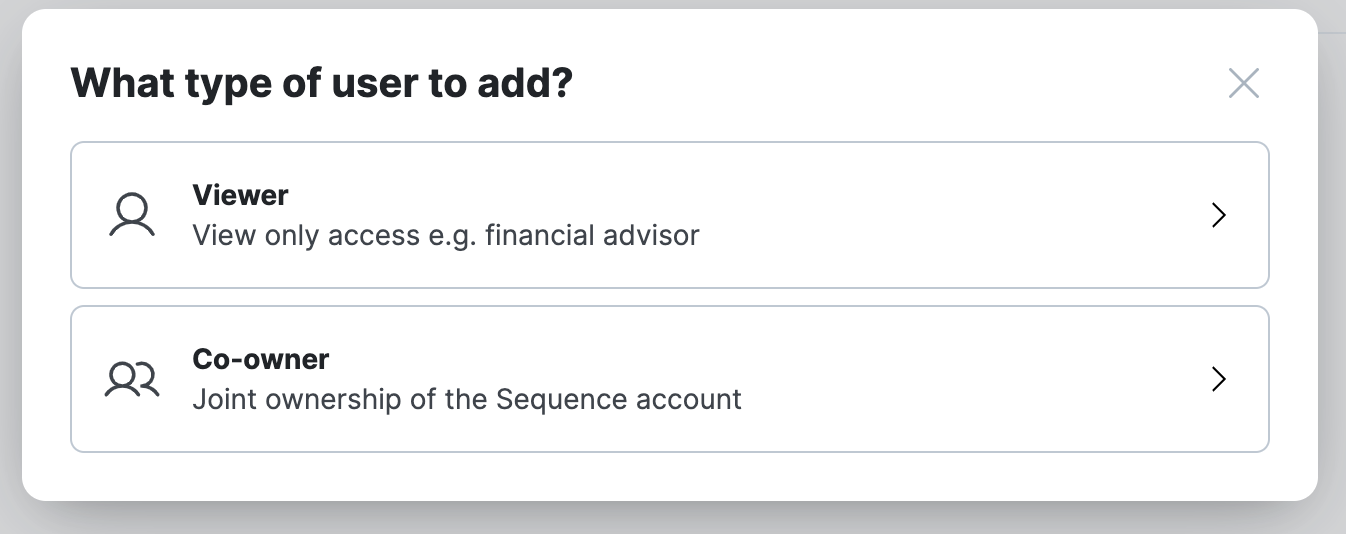Click the right chevron in the Co-owner row

click(1218, 379)
